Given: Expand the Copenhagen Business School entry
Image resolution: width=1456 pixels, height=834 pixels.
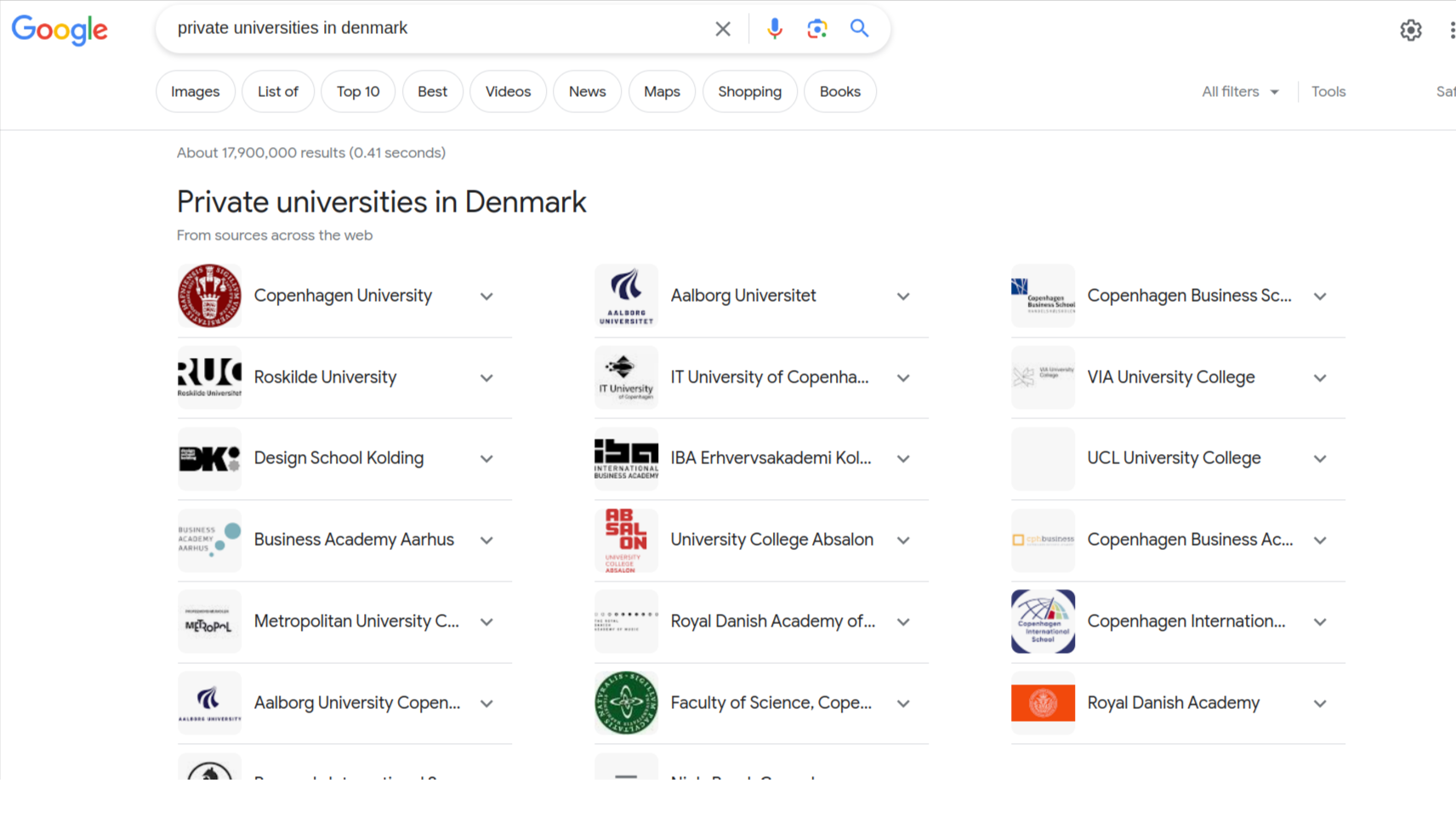Looking at the screenshot, I should pyautogui.click(x=1320, y=297).
